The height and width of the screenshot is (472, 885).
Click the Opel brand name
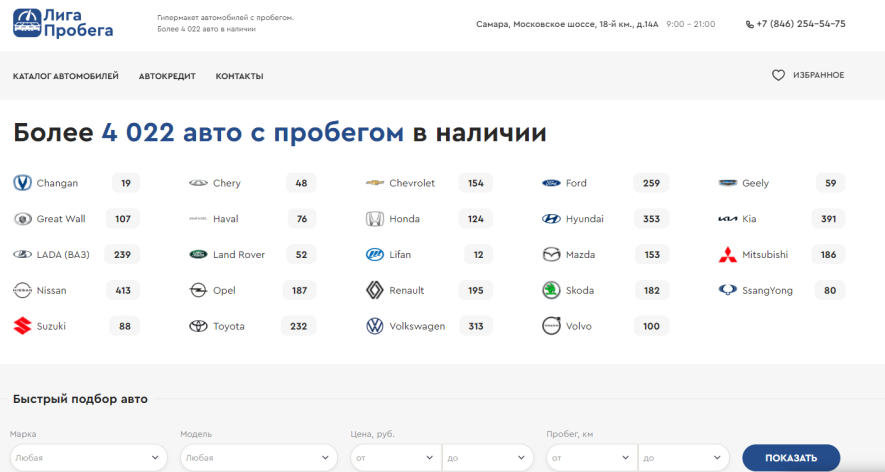224,291
